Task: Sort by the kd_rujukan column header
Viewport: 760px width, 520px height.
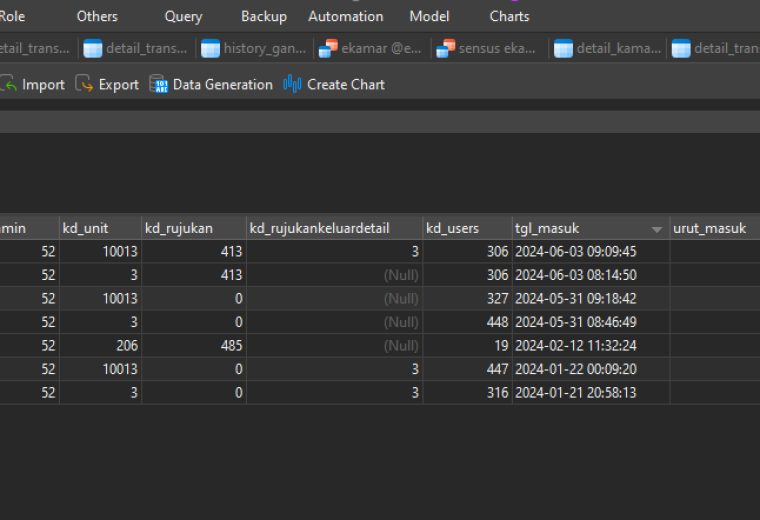Action: (194, 228)
